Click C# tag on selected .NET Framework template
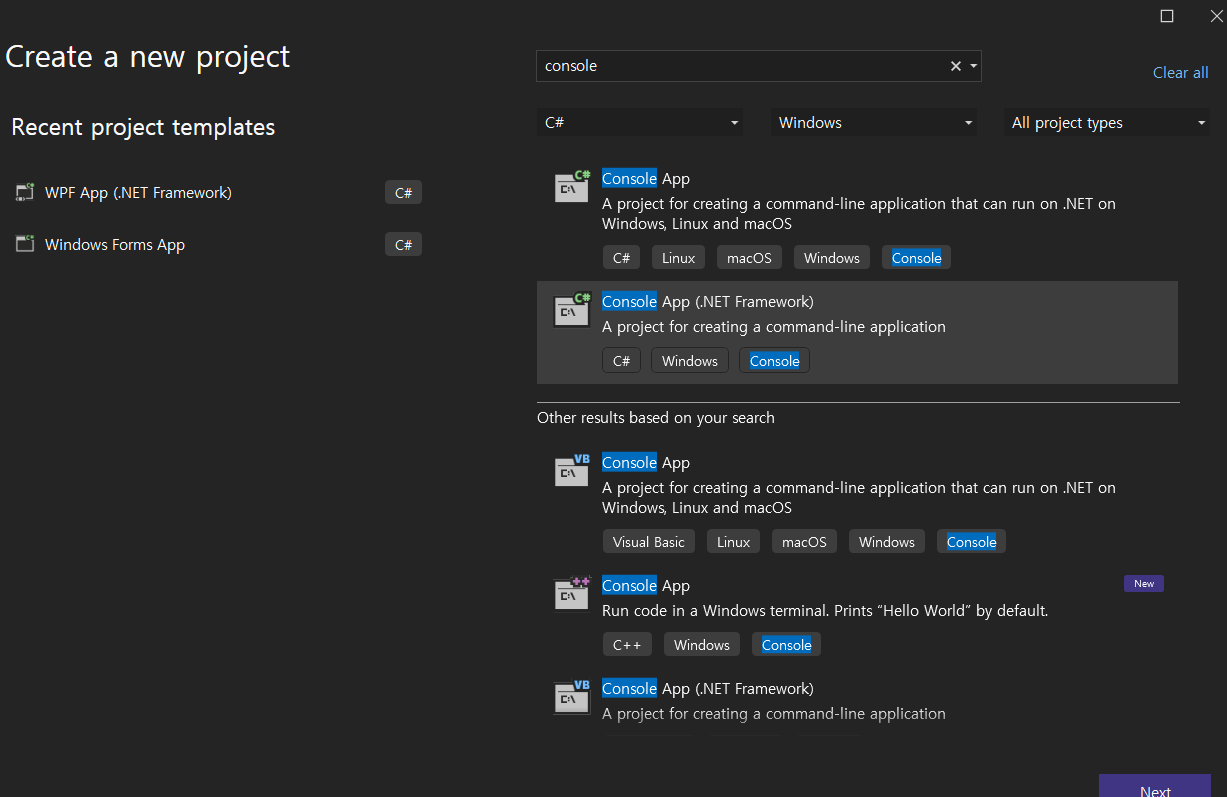Image resolution: width=1227 pixels, height=797 pixels. click(x=621, y=360)
